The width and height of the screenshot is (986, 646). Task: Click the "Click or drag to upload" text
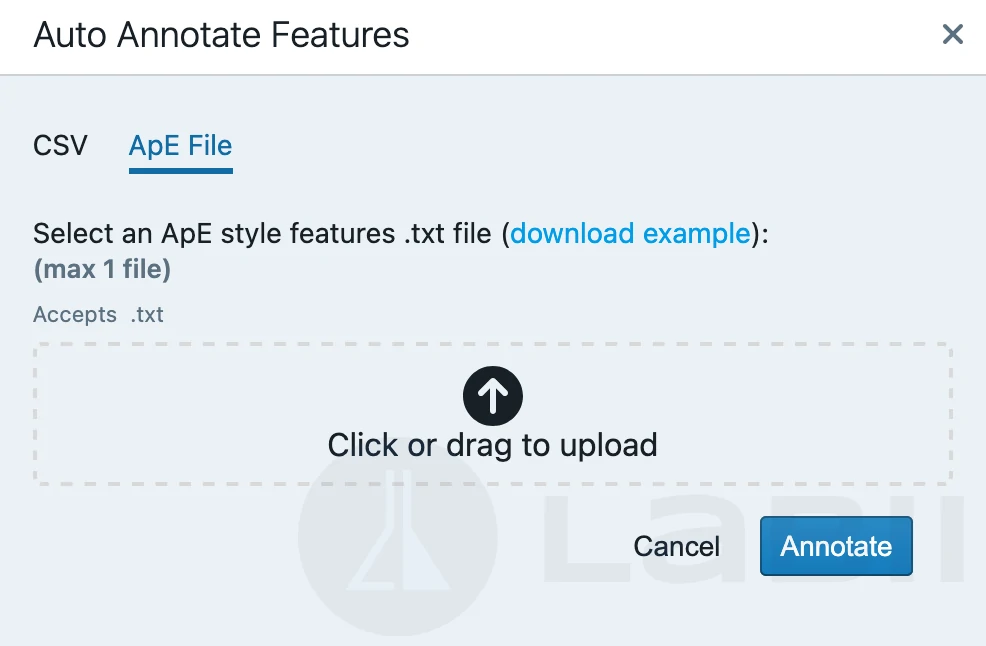click(492, 445)
